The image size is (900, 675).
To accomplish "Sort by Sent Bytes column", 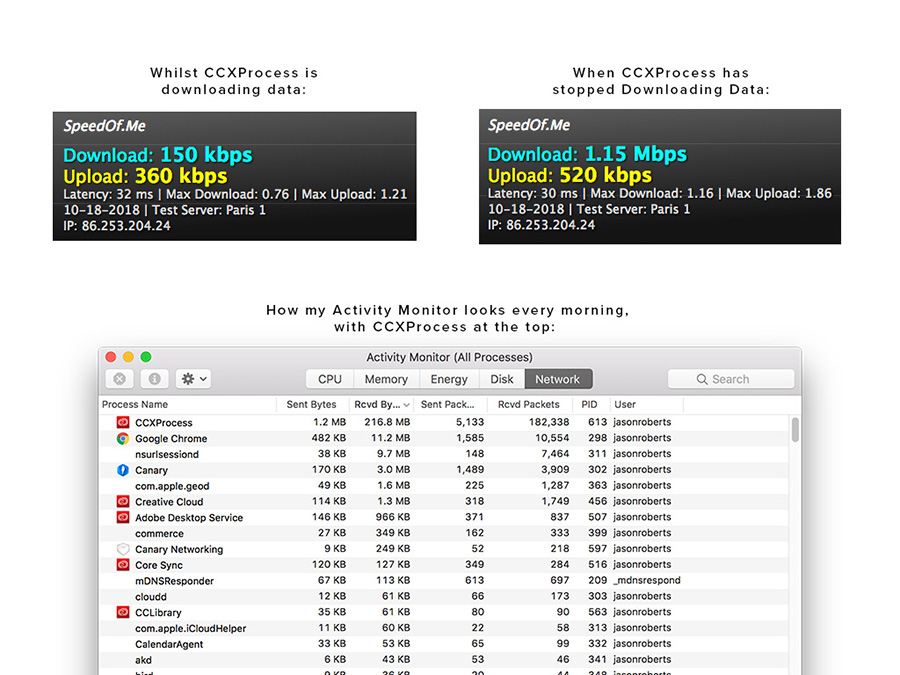I will click(x=311, y=404).
